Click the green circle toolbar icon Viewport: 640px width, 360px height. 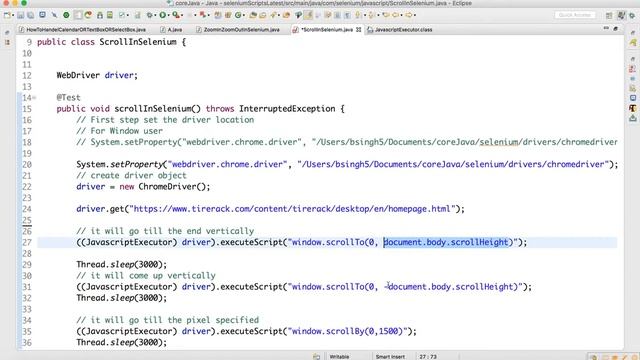[66, 15]
